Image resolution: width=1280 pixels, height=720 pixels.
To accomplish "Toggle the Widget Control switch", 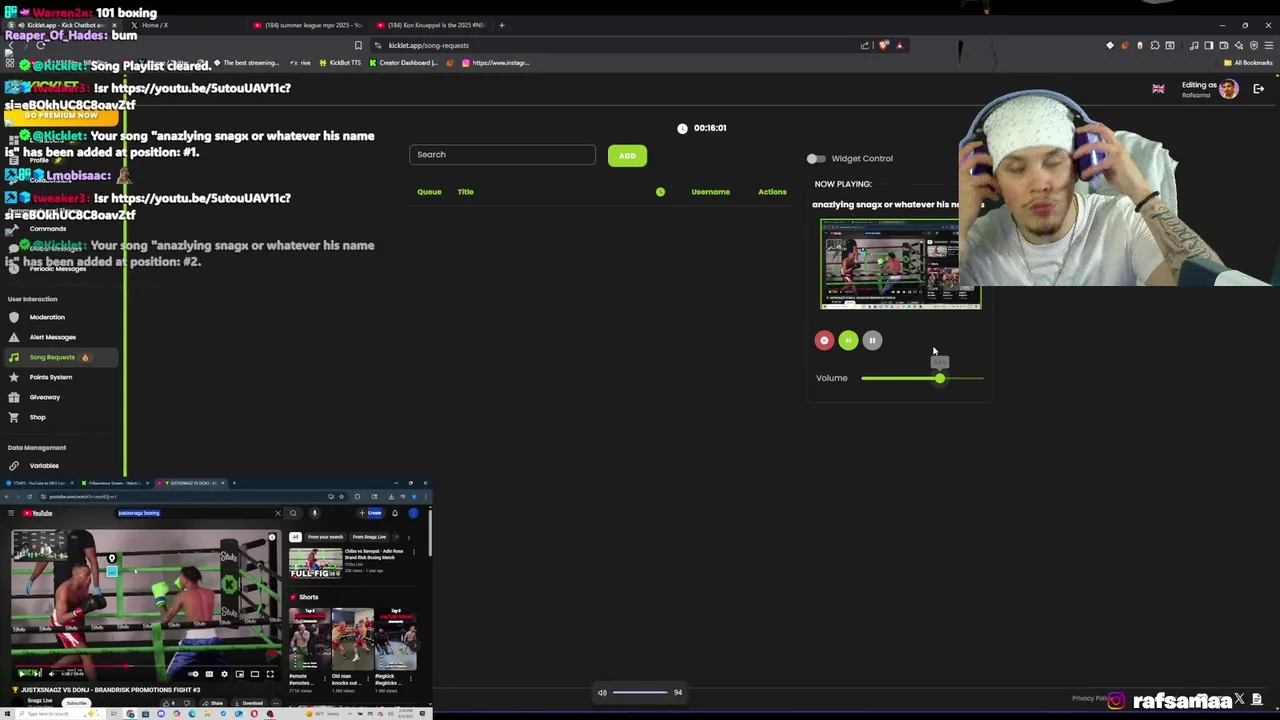I will click(816, 158).
